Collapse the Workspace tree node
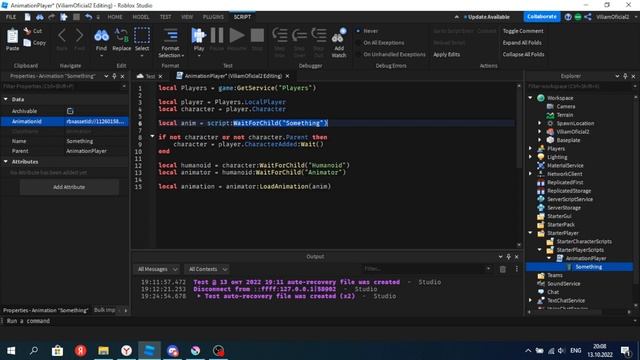This screenshot has width=640, height=360. 531,98
